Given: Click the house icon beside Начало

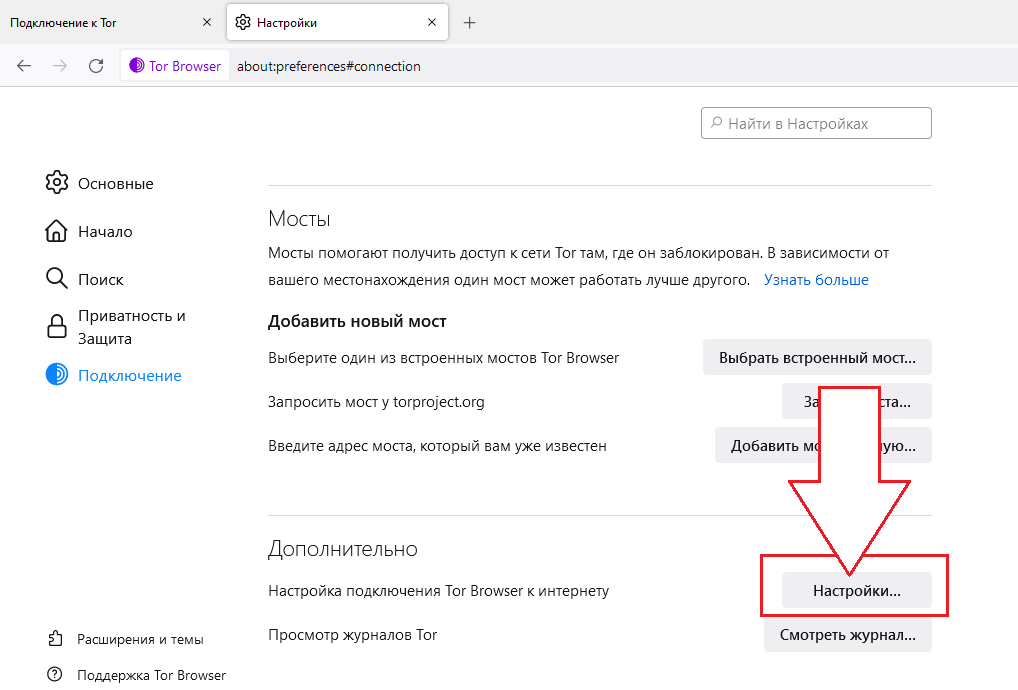Looking at the screenshot, I should click(56, 231).
